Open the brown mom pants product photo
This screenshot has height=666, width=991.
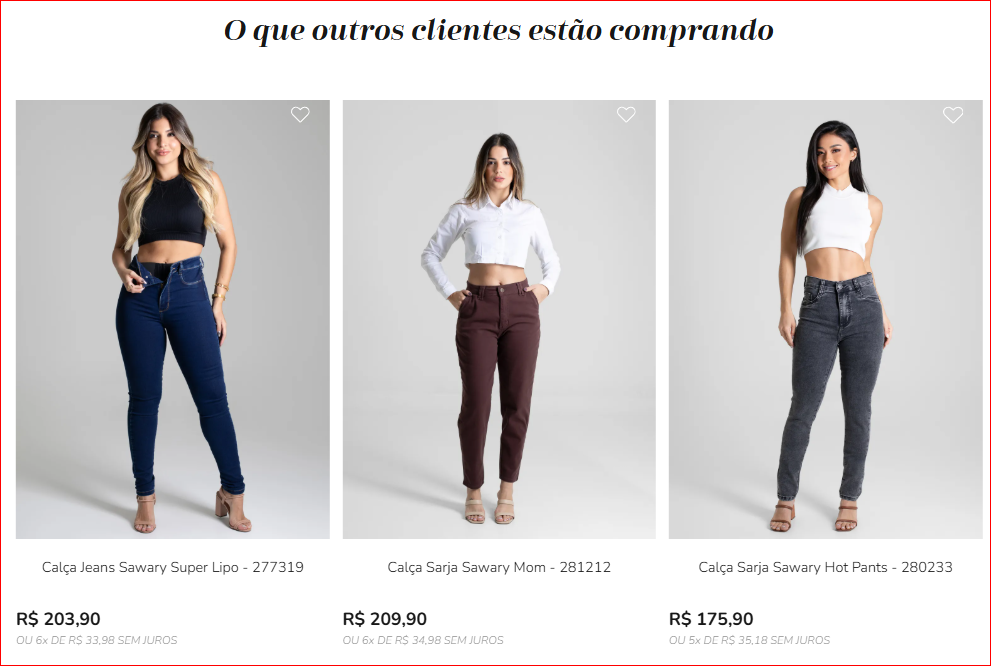tap(499, 319)
